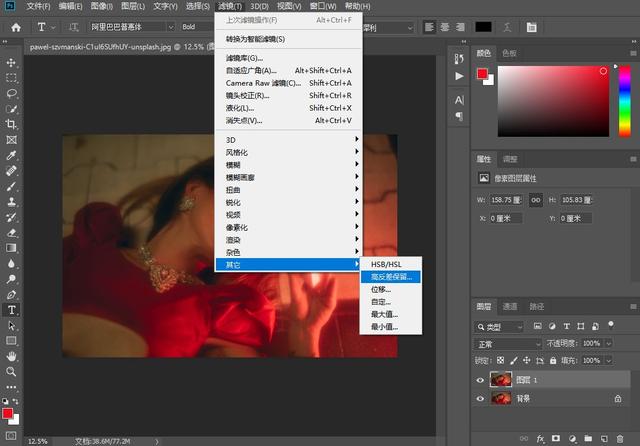Select the Healing Brush tool
Viewport: 640px width, 446px height.
(11, 171)
